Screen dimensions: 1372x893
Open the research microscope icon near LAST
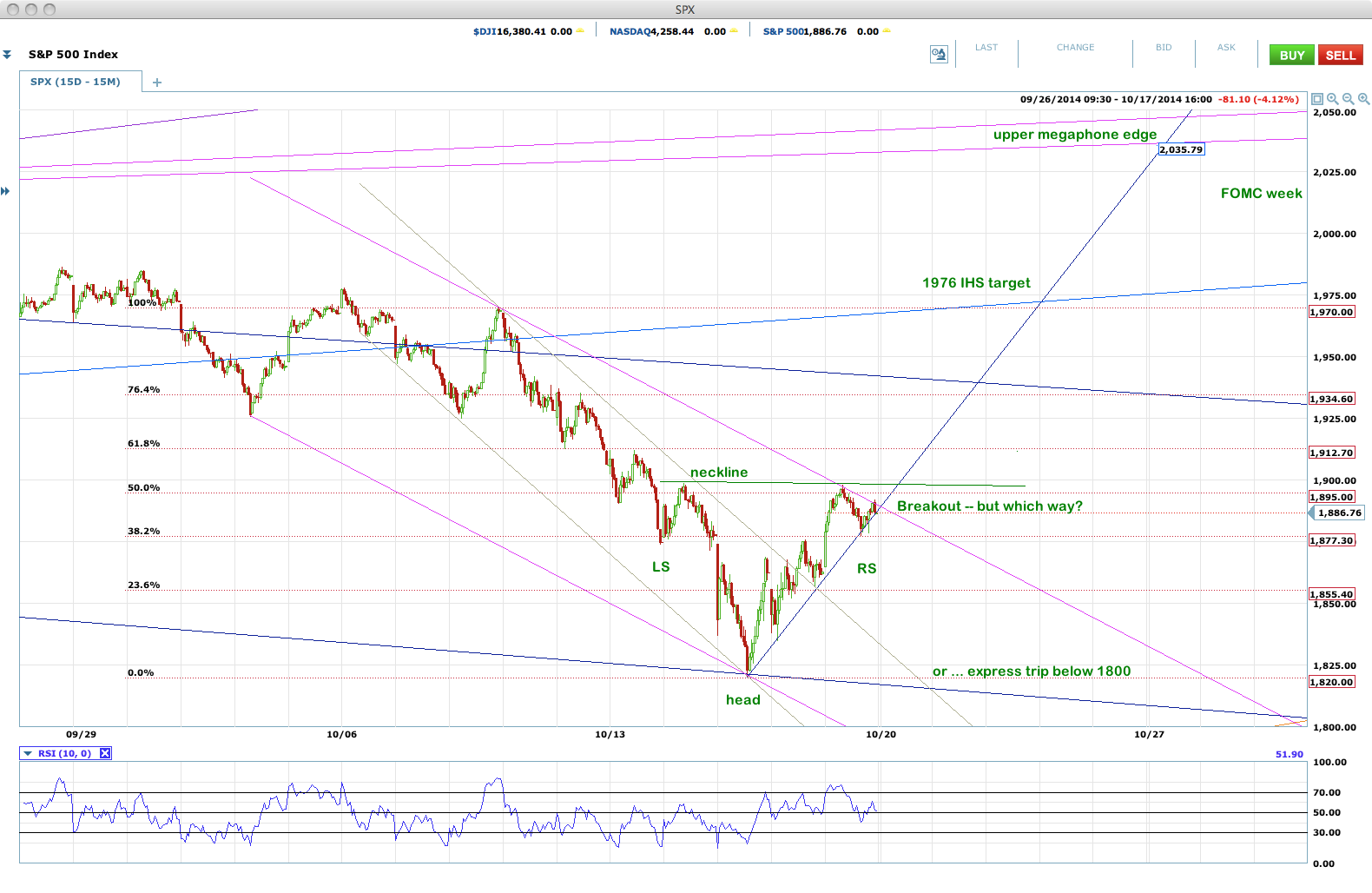939,55
